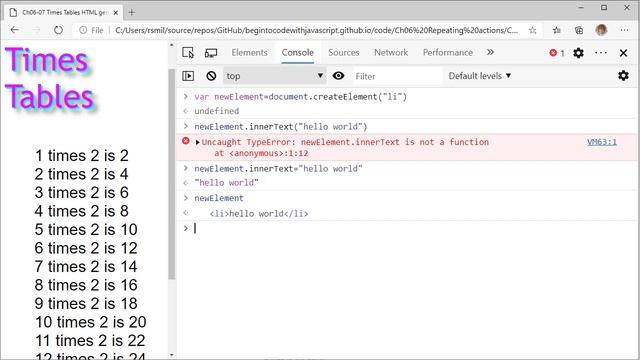Toggle device emulation icon in DevTools
Screen dimensions: 640x360
pyautogui.click(x=211, y=53)
